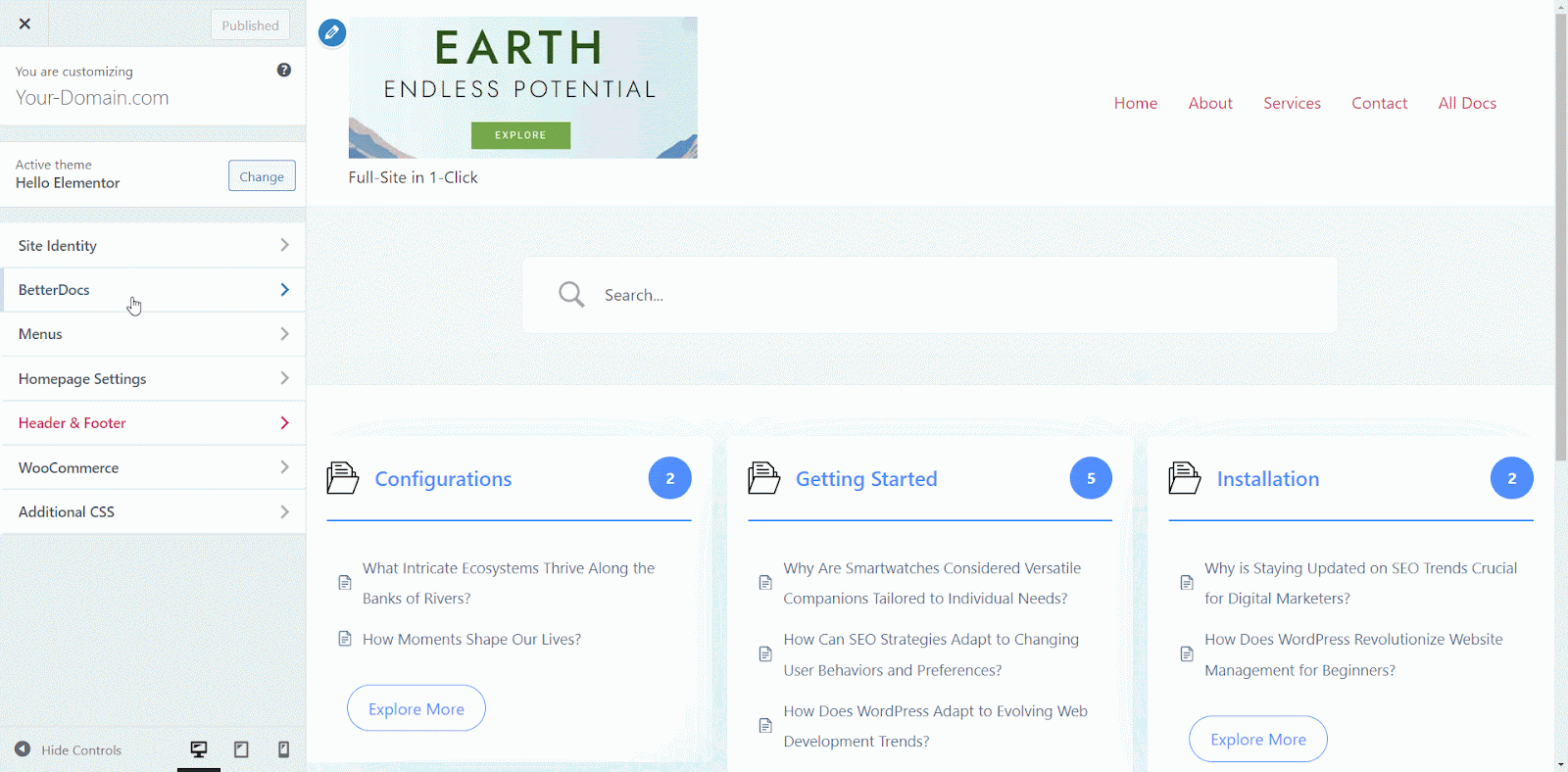Open "Why Are Smartwatches Considered Versatile" article

932,583
